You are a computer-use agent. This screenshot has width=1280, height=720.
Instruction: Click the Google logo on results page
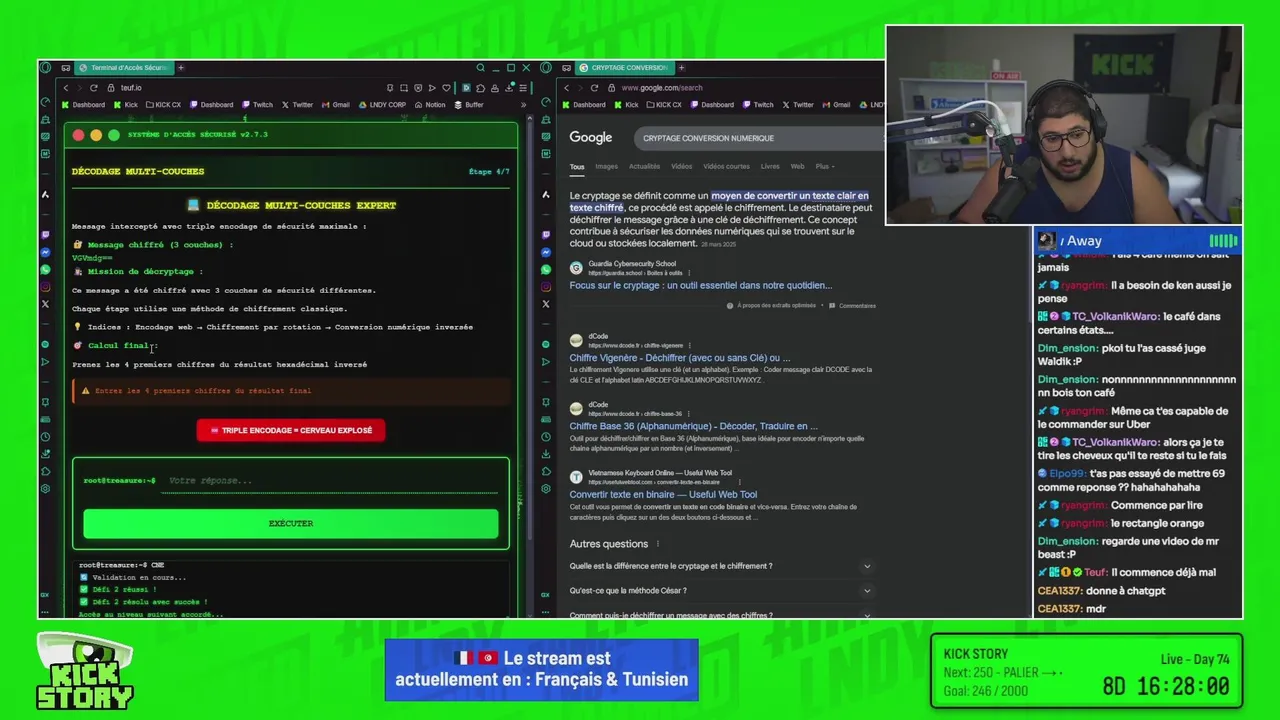click(x=591, y=138)
